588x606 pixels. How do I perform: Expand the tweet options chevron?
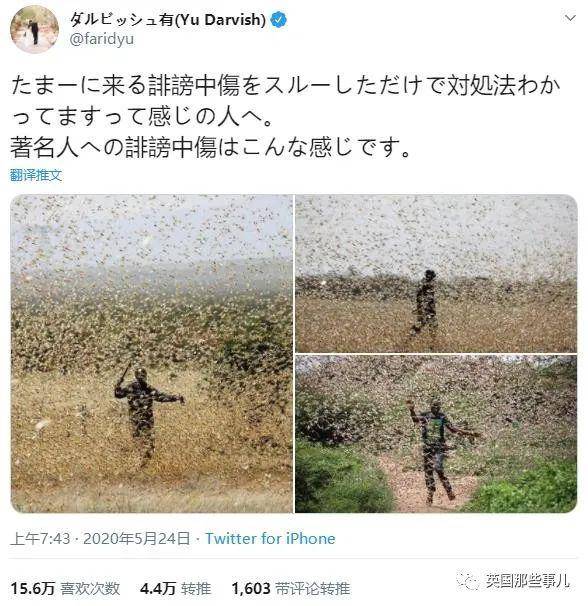(570, 18)
